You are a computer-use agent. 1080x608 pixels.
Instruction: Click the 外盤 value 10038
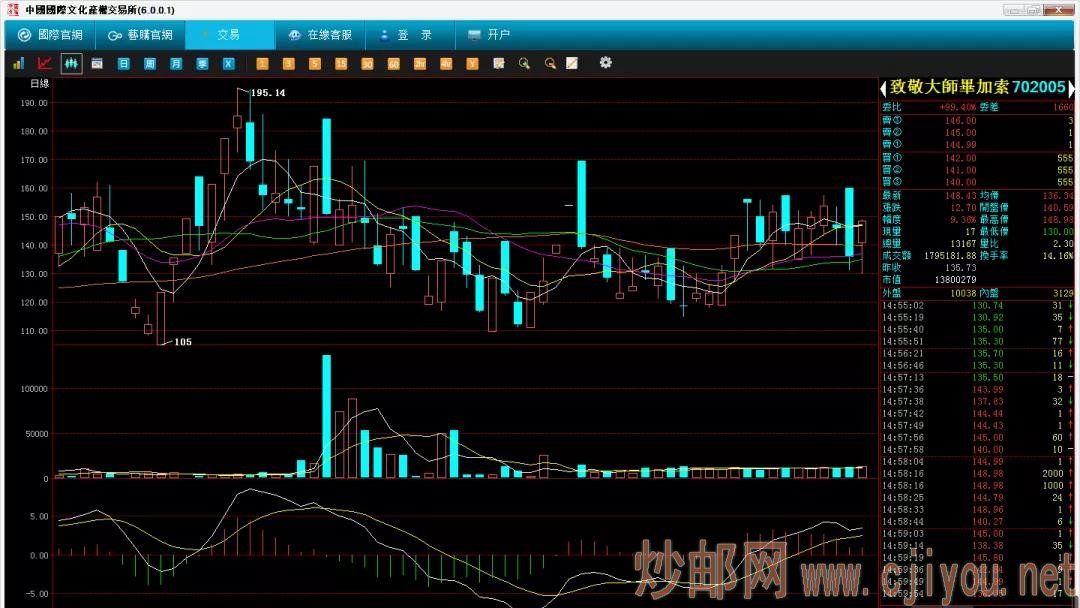(x=963, y=293)
